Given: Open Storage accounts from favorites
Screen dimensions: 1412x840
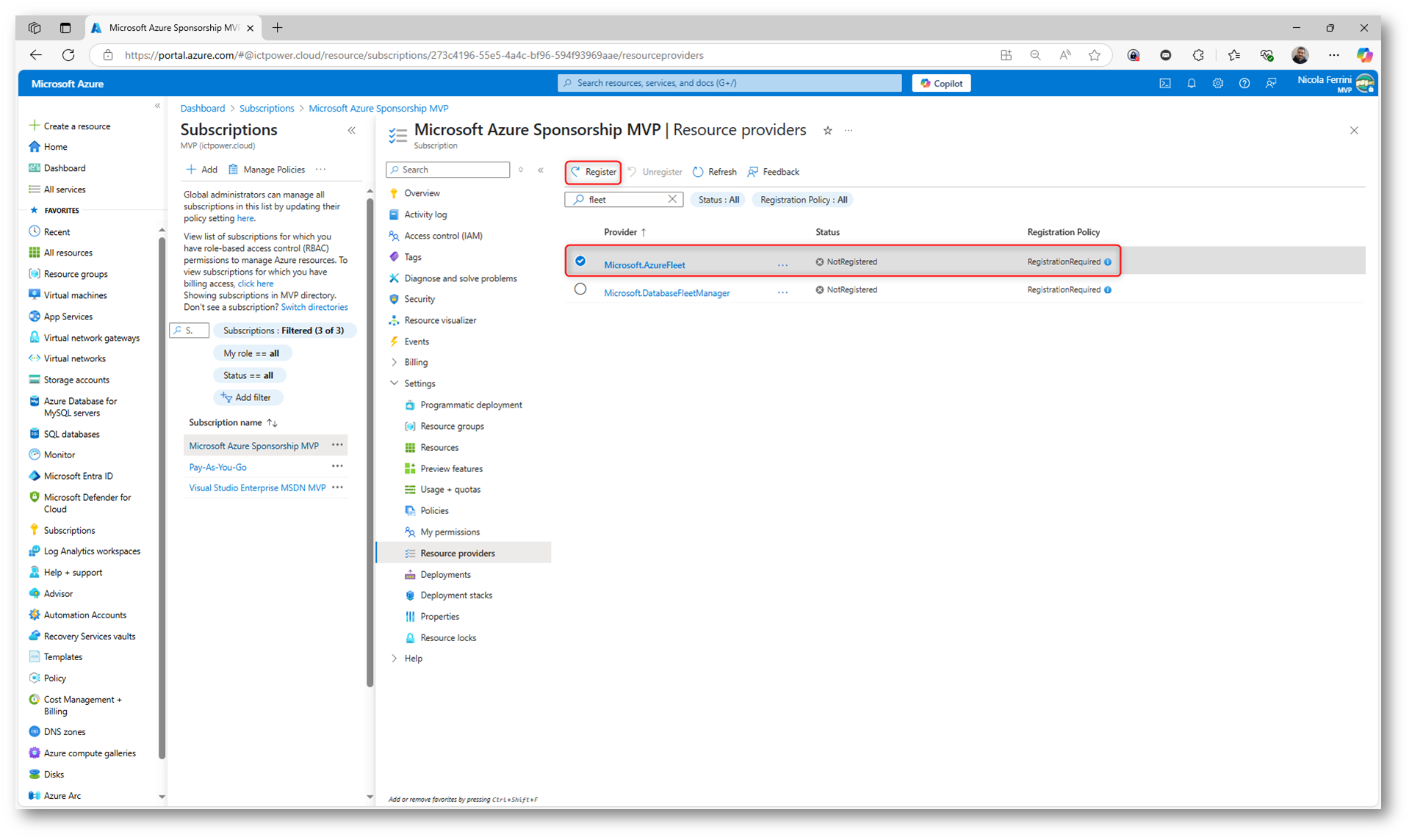Looking at the screenshot, I should pos(76,380).
